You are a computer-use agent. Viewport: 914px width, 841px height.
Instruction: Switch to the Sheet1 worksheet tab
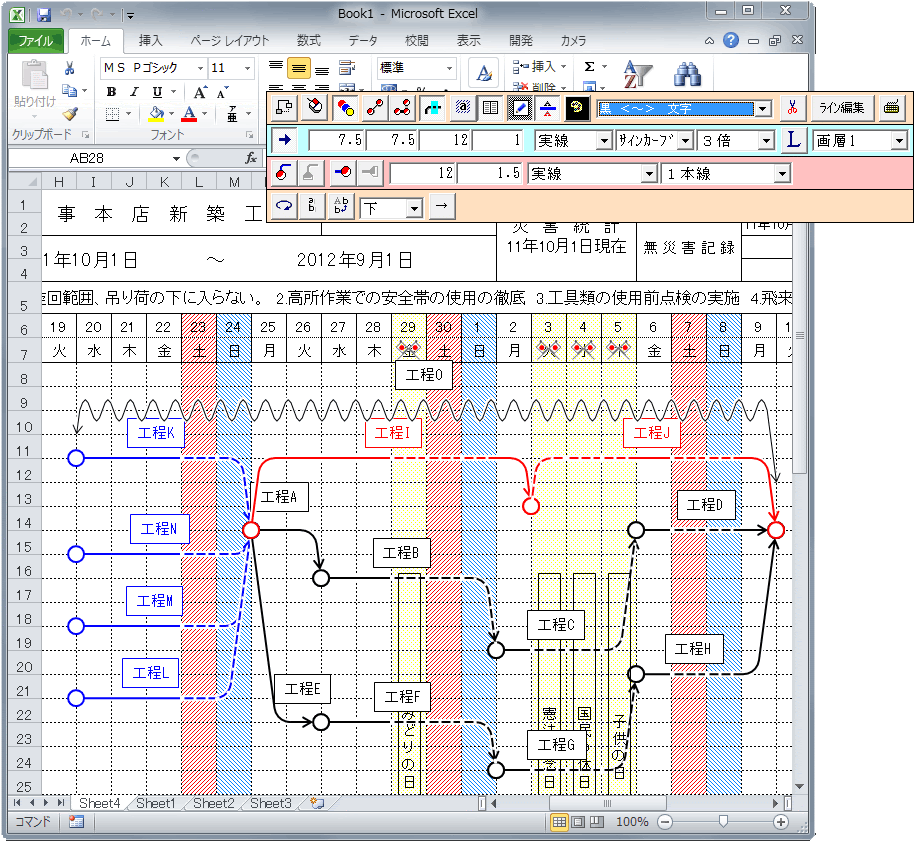tap(156, 803)
